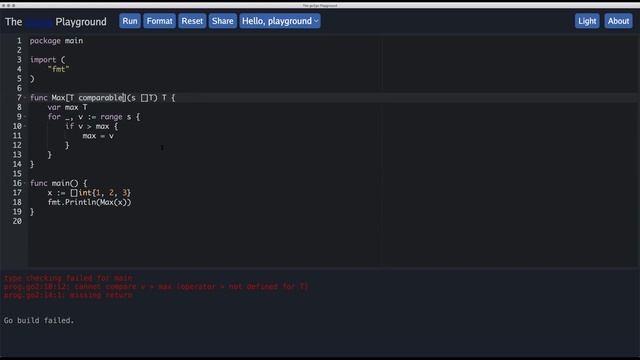Click line number 20 in the gutter

17,221
